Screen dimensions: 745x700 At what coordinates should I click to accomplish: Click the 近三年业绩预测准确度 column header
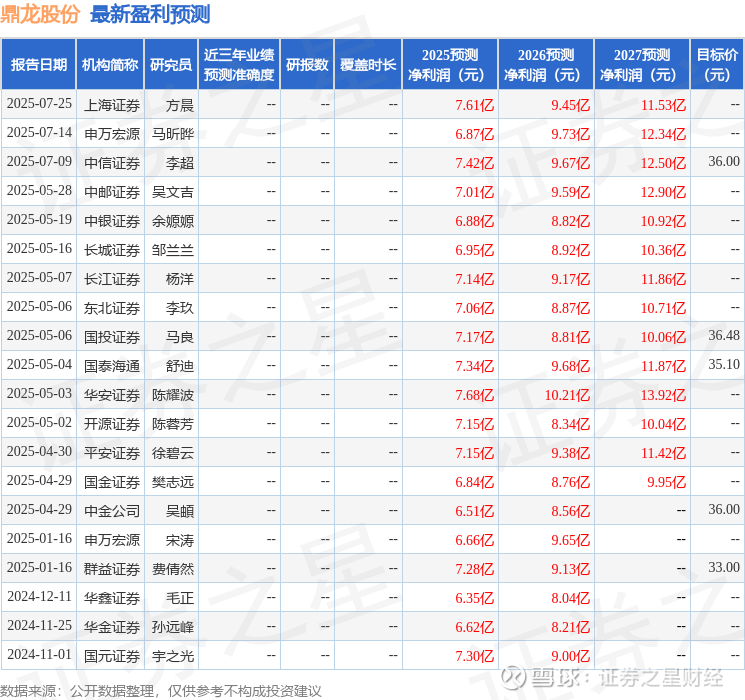[x=239, y=65]
